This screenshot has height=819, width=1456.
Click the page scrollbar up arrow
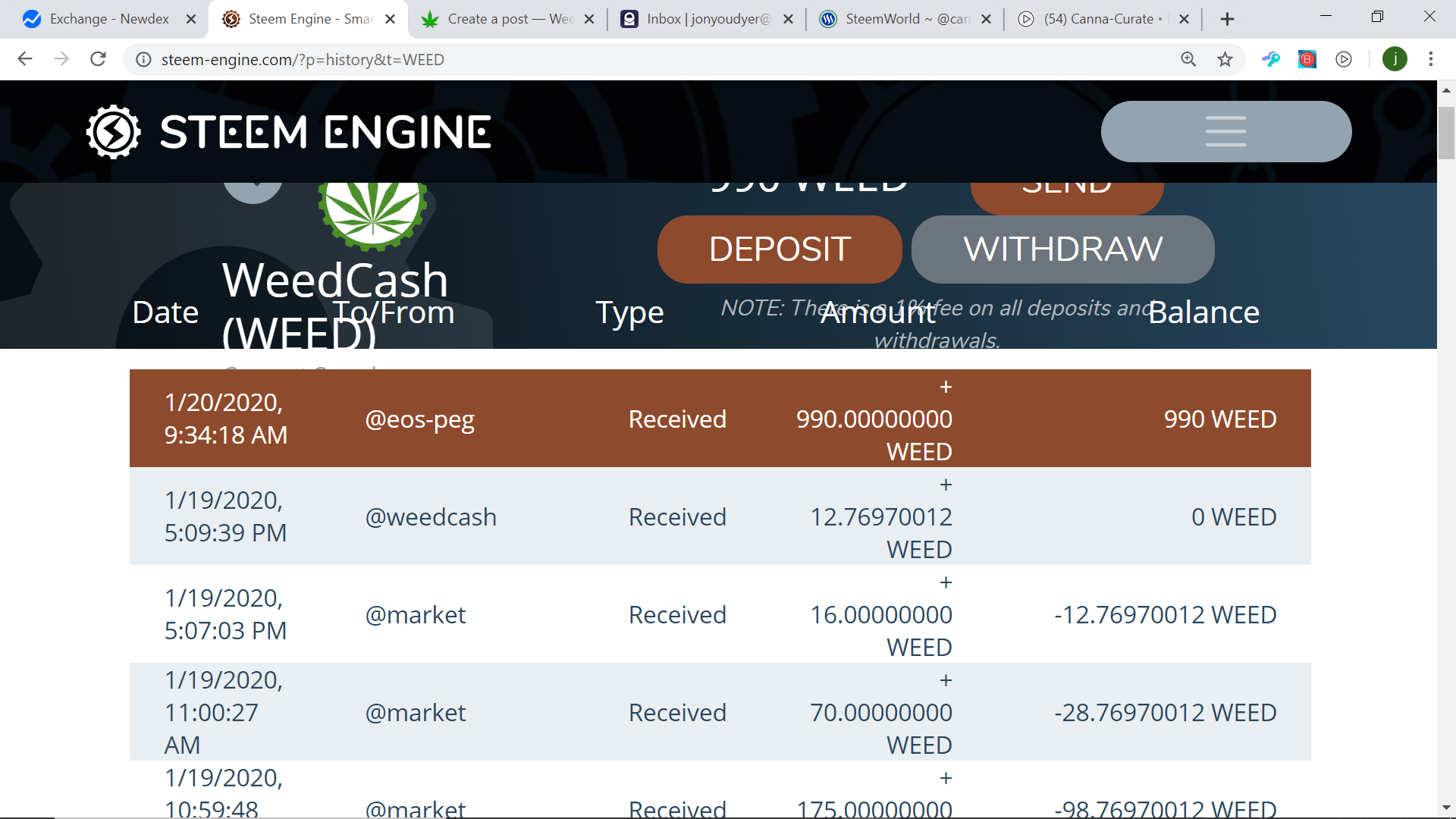1446,89
